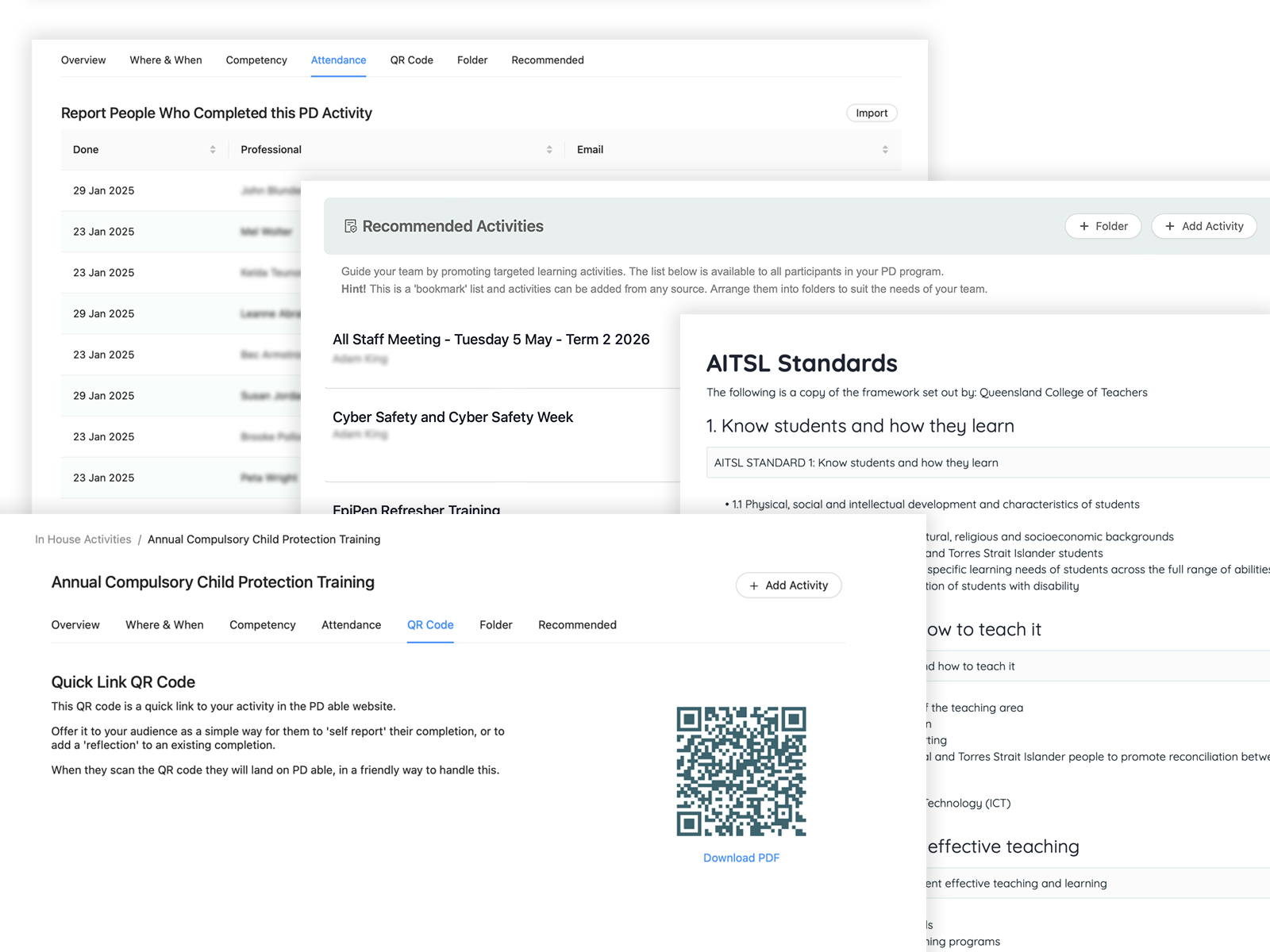1270x952 pixels.
Task: Click Add Activity in Recommended Activities header
Action: point(1204,226)
